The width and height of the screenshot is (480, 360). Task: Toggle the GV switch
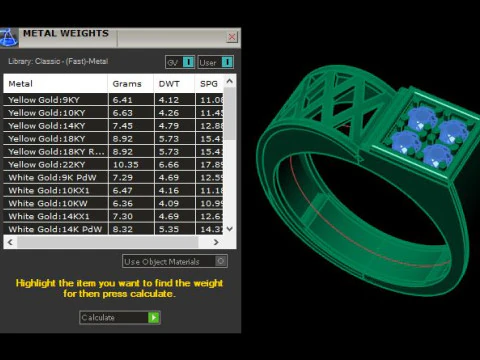click(x=180, y=62)
